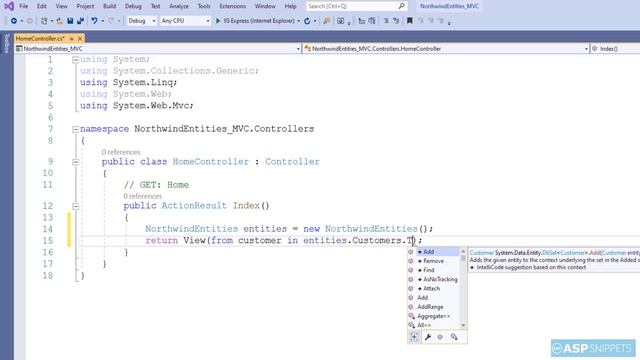Open the File menu
Screen dimensions: 640x360
[24, 6]
